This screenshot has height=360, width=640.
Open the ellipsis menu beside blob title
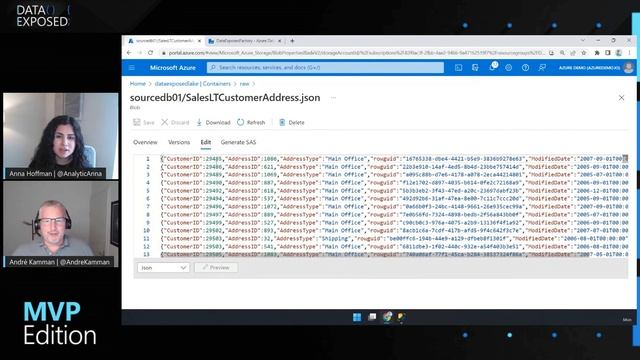pos(333,98)
